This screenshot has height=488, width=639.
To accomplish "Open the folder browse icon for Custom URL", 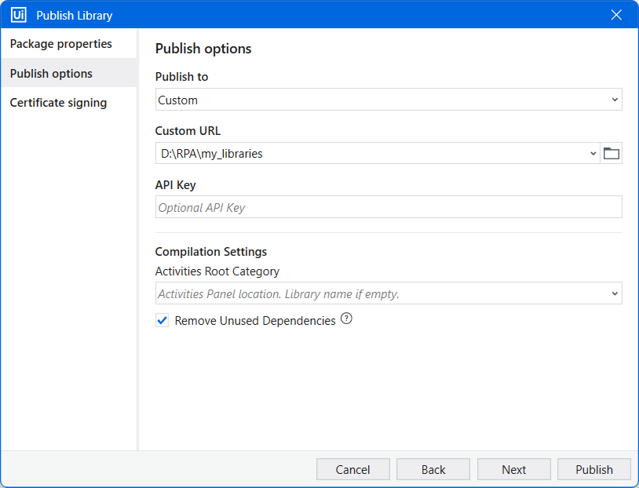I will 611,153.
